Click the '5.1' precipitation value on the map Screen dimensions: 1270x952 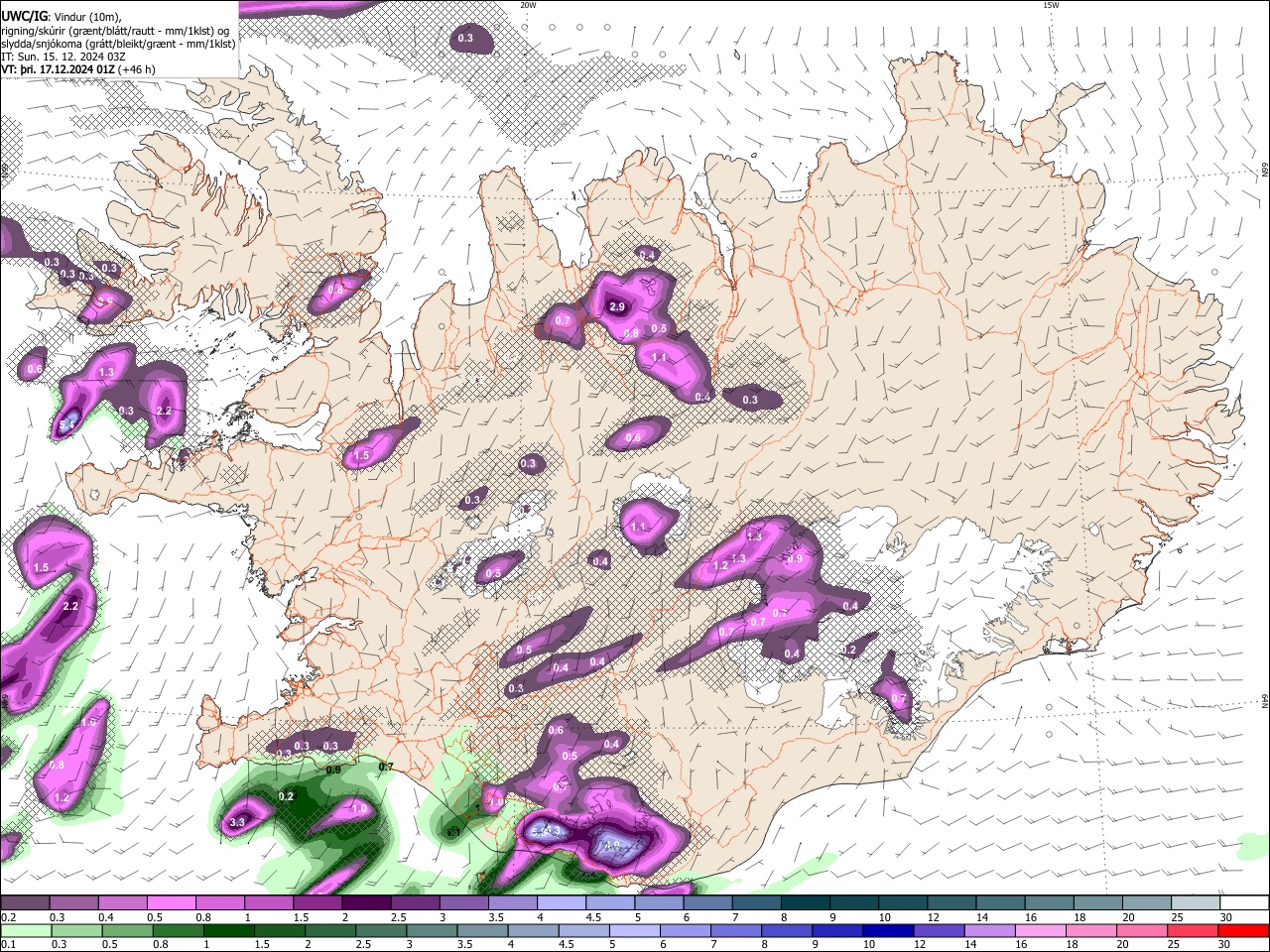click(67, 425)
